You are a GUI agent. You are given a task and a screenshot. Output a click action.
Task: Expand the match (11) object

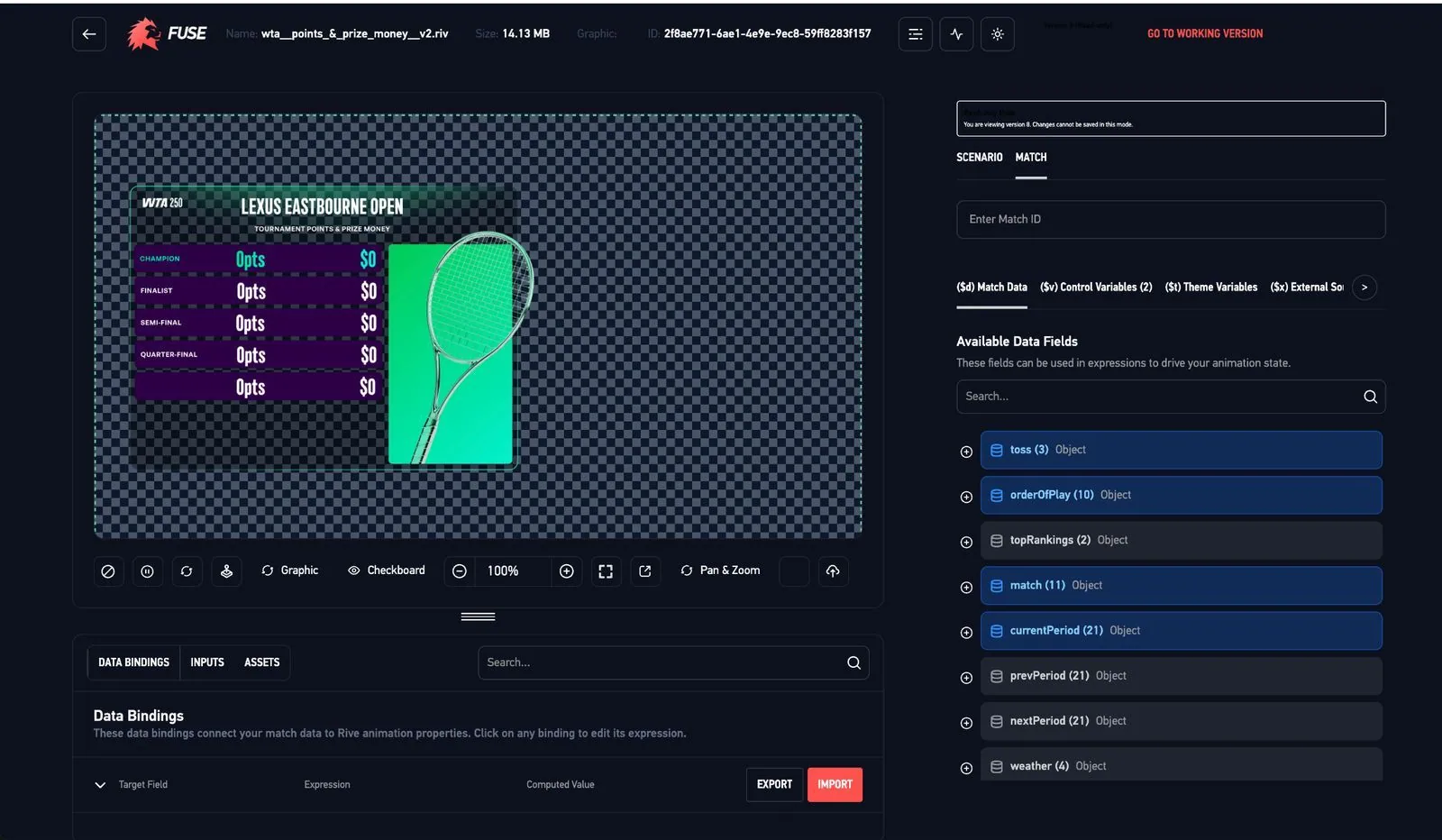point(966,587)
